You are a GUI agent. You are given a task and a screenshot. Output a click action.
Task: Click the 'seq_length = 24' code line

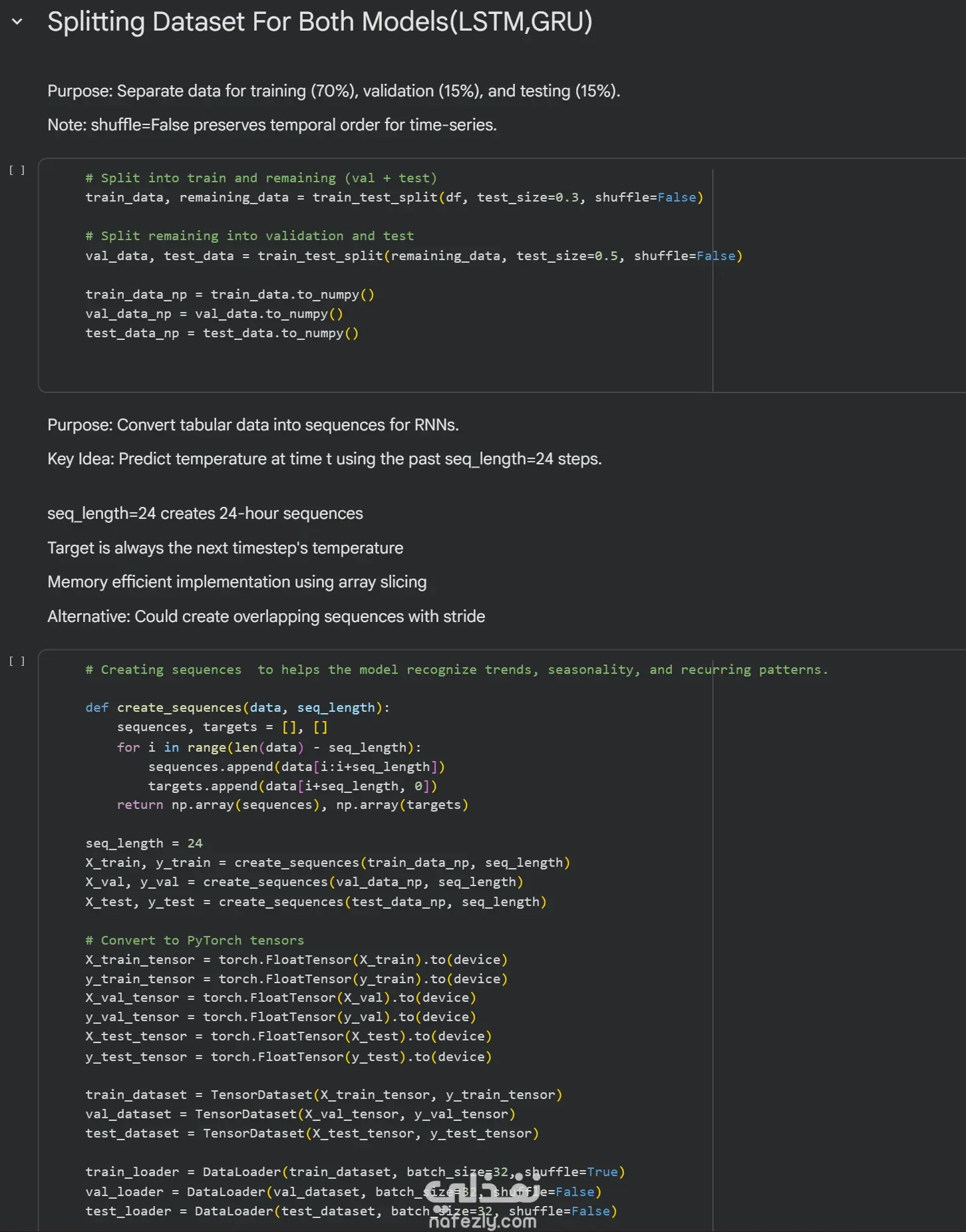point(144,844)
